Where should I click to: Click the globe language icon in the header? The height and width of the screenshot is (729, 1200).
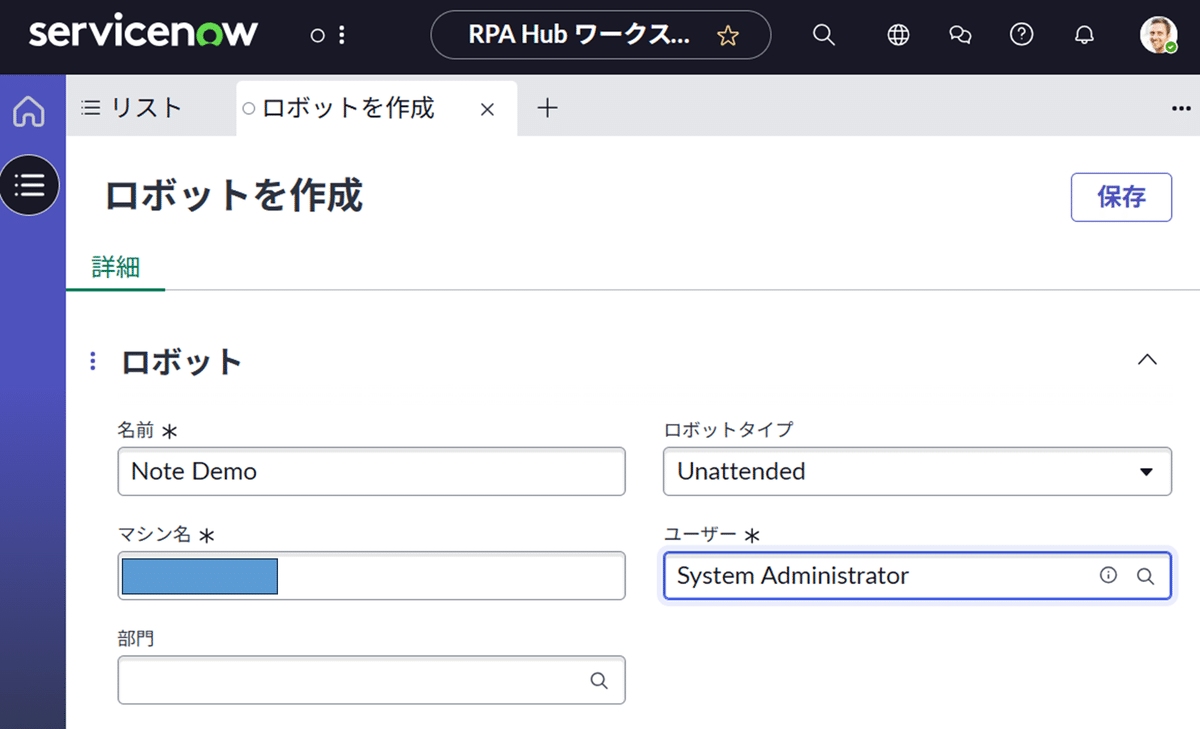click(898, 35)
